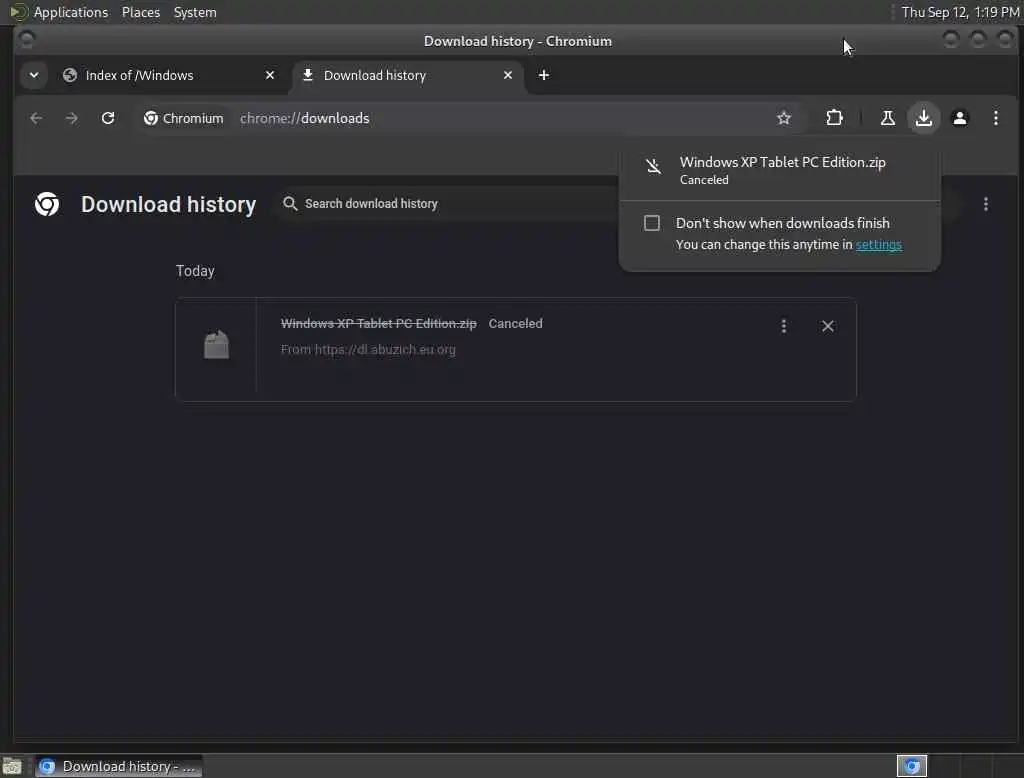This screenshot has height=778, width=1024.
Task: Click the clock Thu Sep 12, 1:19 PM
Action: (x=960, y=12)
